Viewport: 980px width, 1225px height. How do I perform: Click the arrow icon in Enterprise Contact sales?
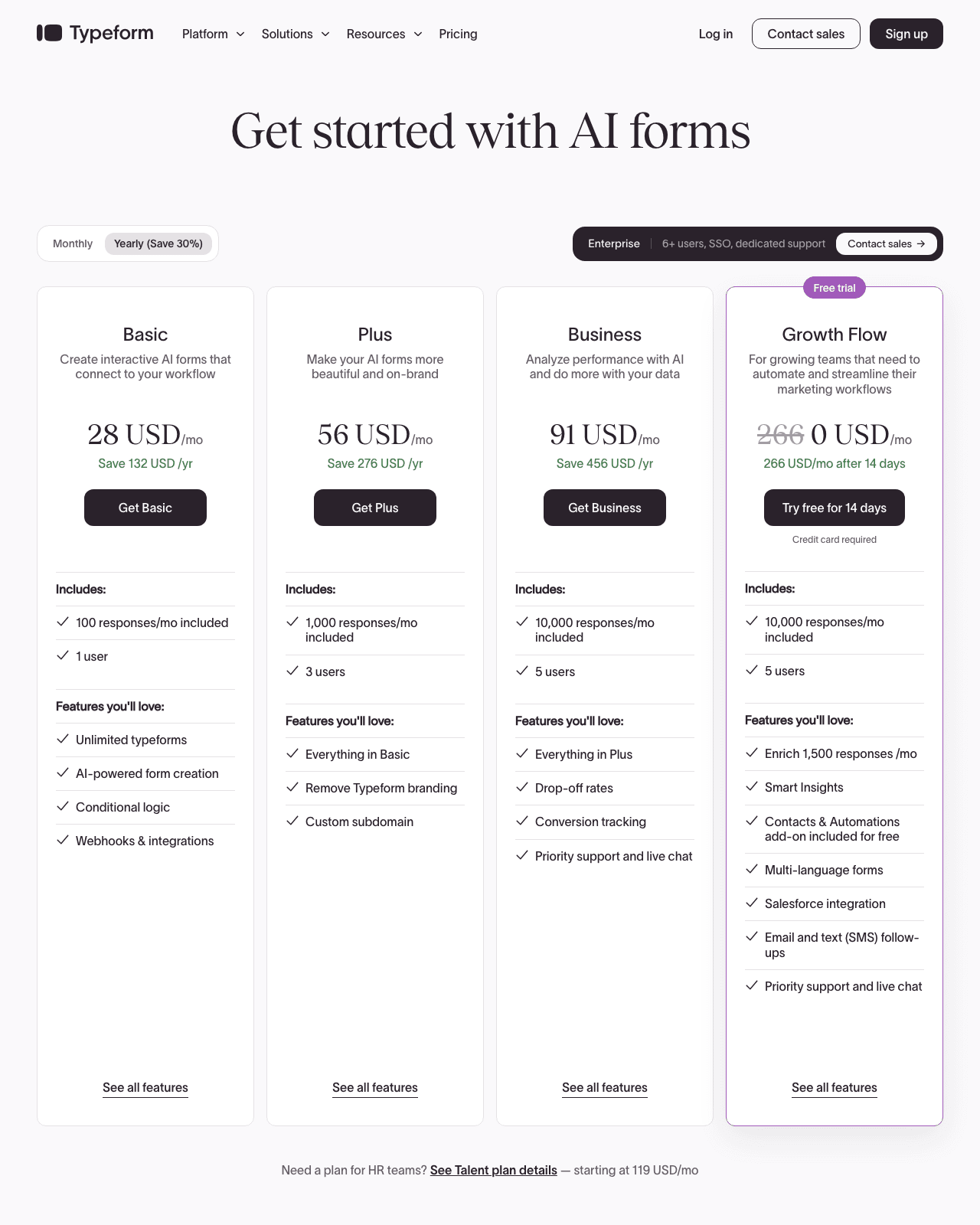[x=921, y=243]
